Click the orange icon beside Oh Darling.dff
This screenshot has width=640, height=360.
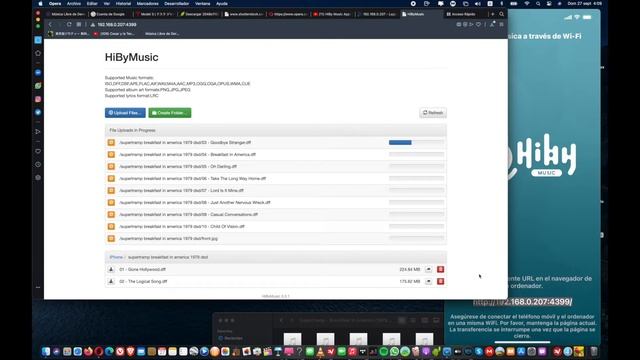pos(111,167)
